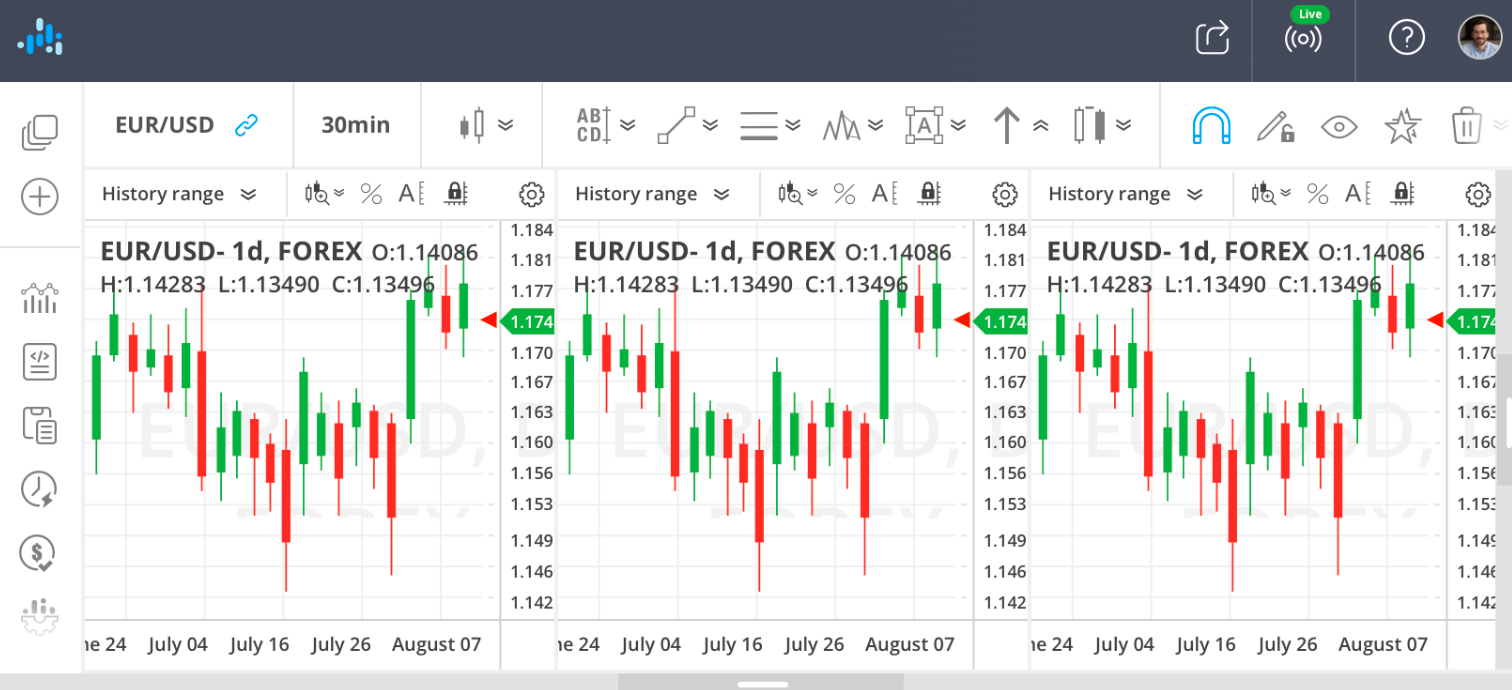Add a new chart with the plus button

[x=39, y=197]
